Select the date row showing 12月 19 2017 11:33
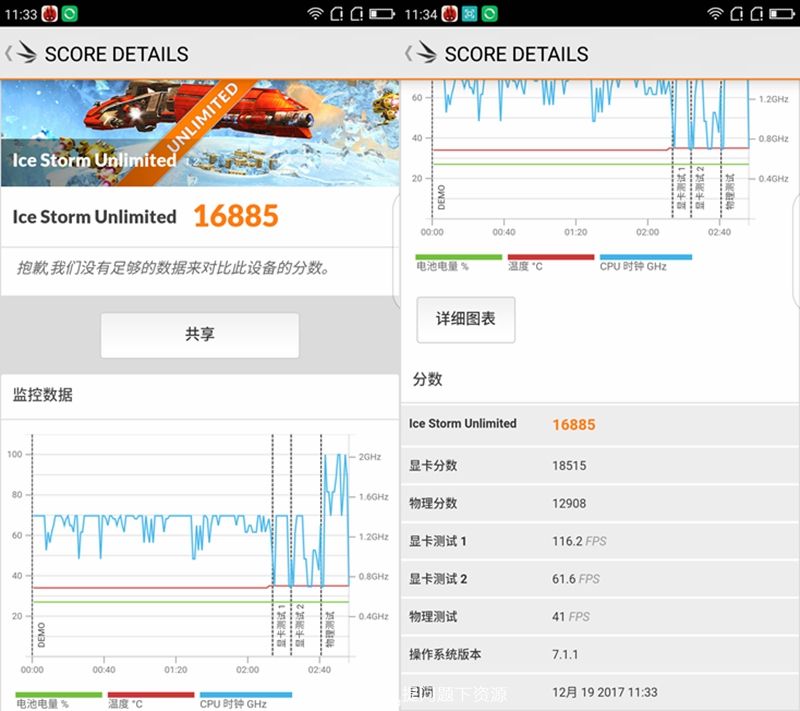Image resolution: width=800 pixels, height=711 pixels. [x=600, y=692]
